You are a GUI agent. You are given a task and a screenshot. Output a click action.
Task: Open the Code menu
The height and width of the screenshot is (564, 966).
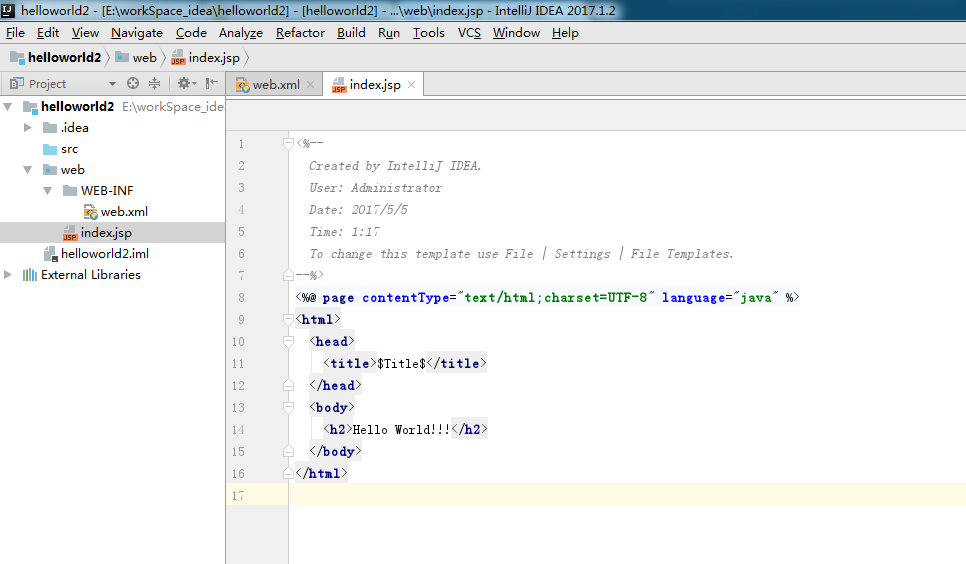point(191,33)
